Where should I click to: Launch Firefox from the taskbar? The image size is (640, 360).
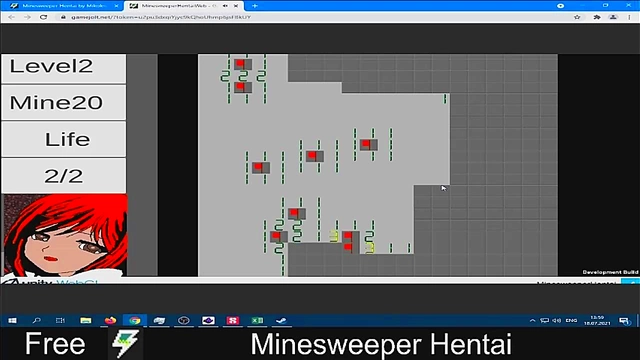click(x=110, y=320)
